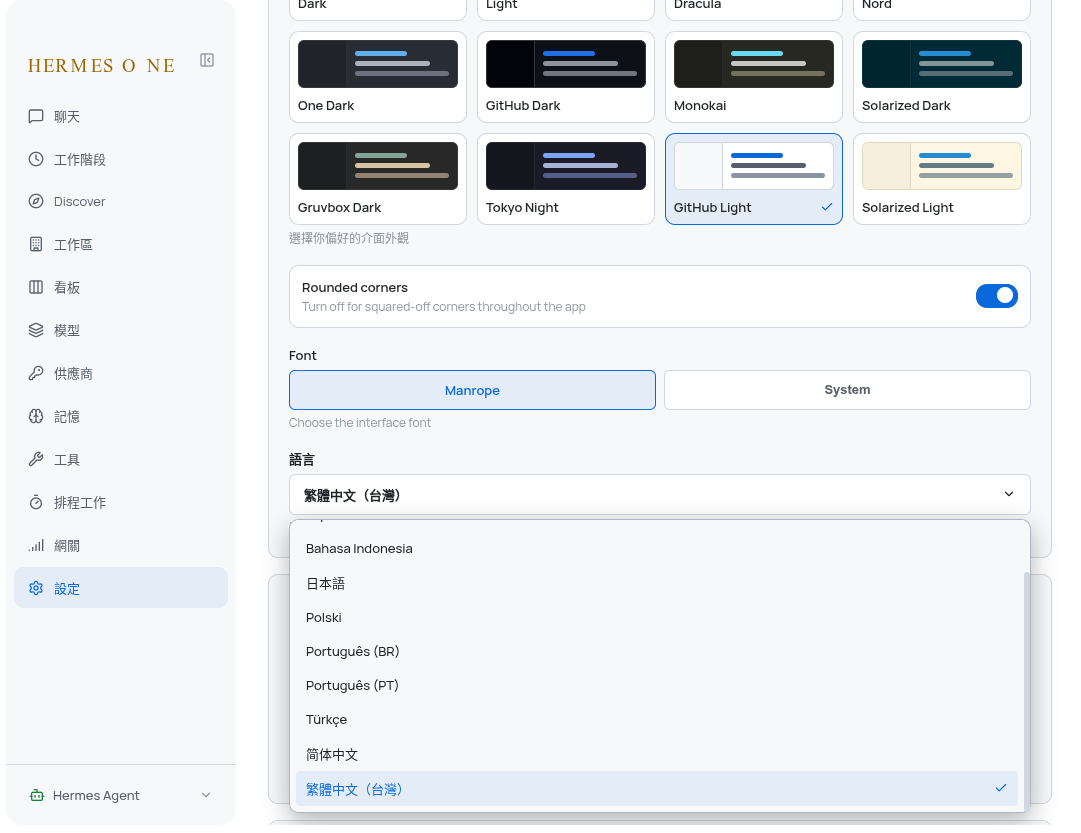Click the 排程工作 sidebar label
1081x833 pixels.
(80, 503)
